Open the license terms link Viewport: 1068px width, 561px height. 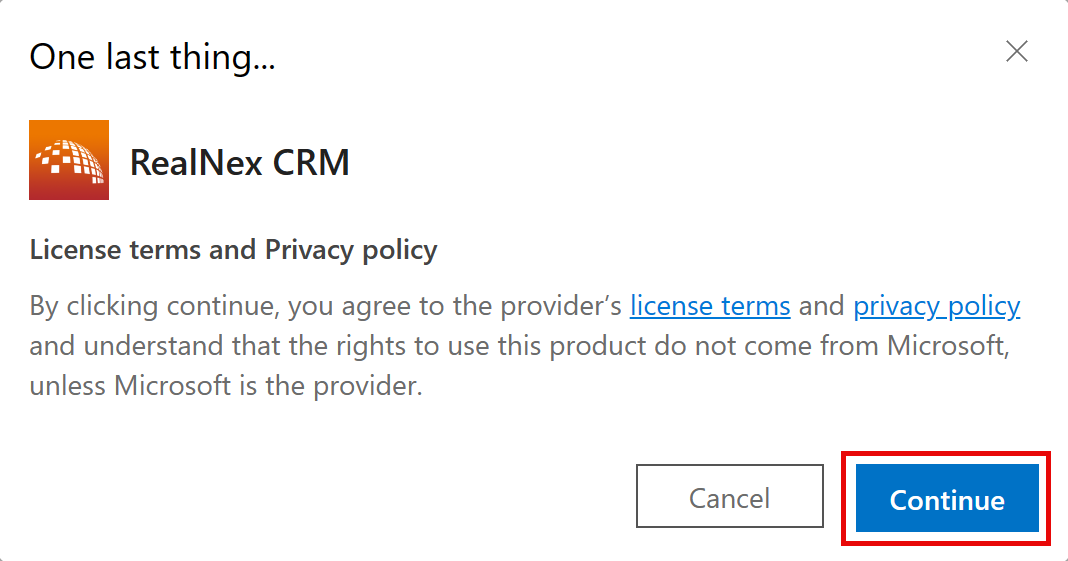pos(710,306)
